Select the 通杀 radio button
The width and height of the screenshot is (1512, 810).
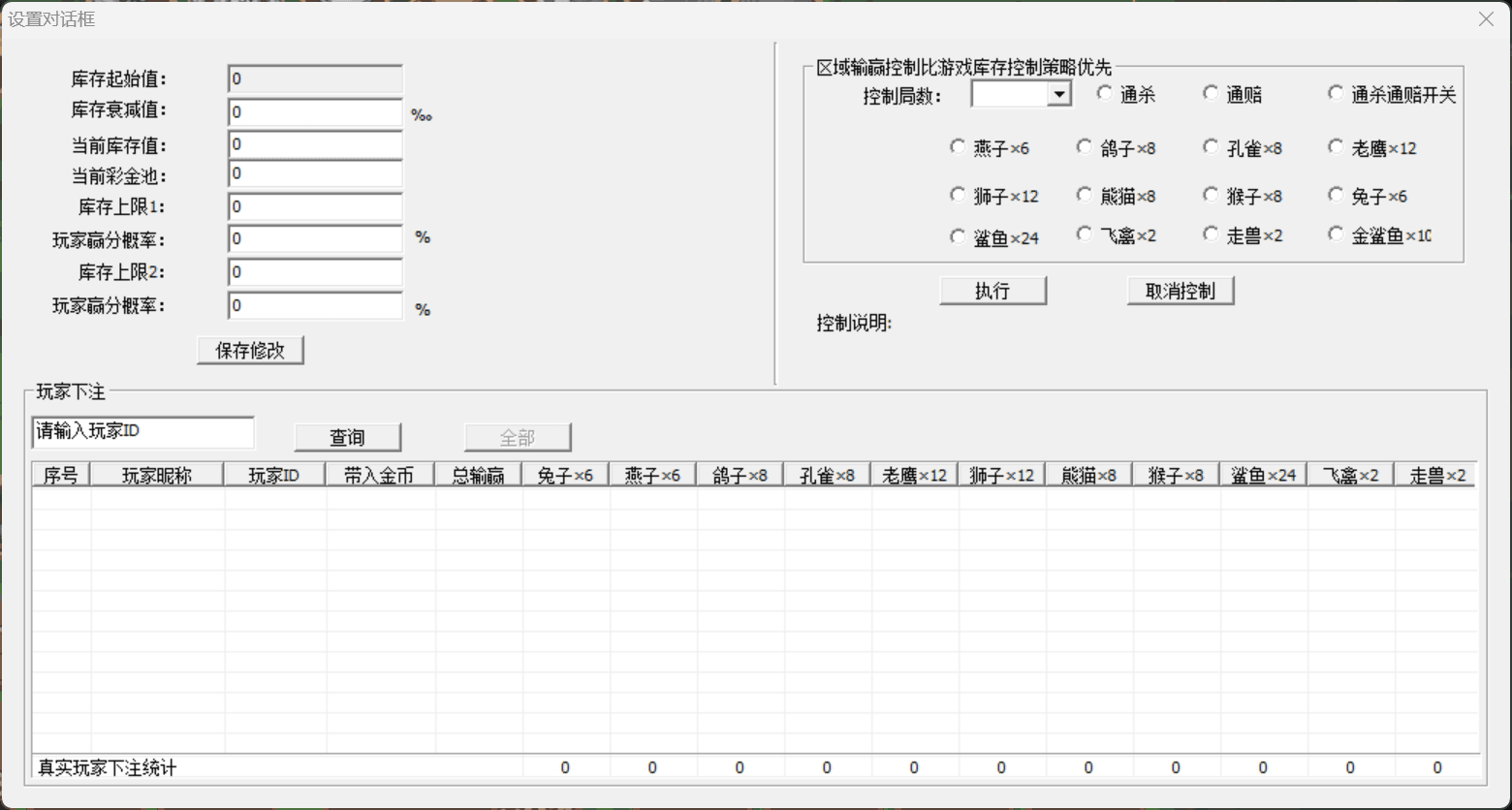1104,92
